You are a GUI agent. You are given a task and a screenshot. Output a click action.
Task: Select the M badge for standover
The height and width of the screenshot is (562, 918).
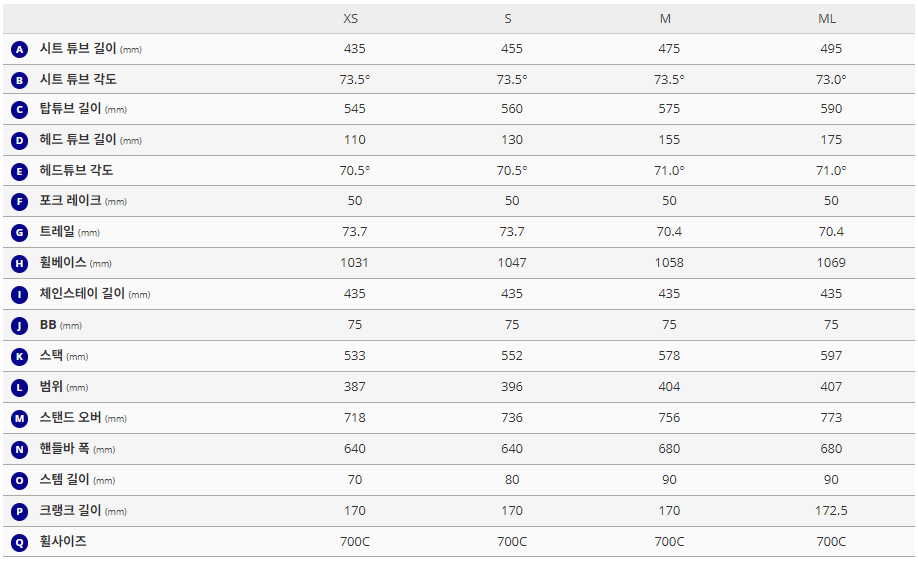click(x=19, y=419)
